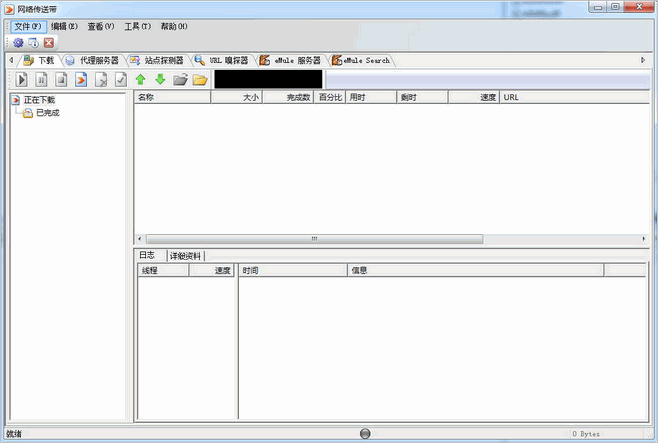Click the new download task orange arrow icon
The height and width of the screenshot is (443, 658).
pos(81,79)
